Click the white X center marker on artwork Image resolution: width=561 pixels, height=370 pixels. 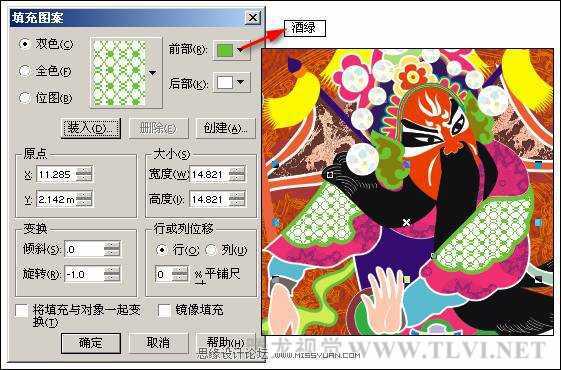[406, 223]
